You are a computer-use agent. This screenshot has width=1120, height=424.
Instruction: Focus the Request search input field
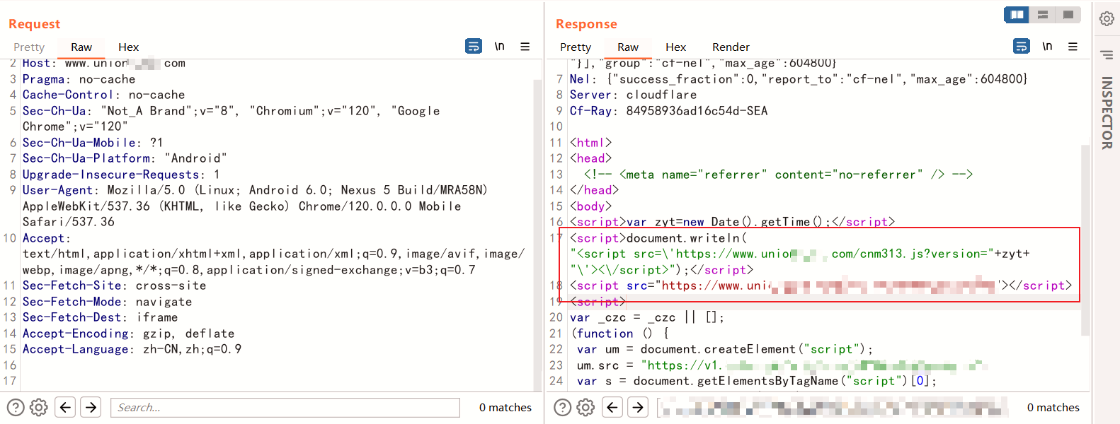click(284, 408)
